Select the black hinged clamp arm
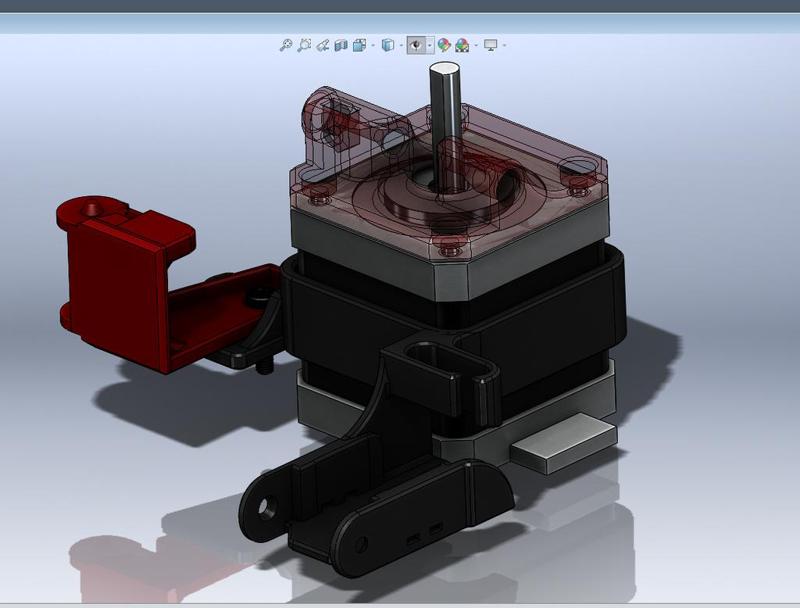Viewport: 800px width, 608px height. coord(408,515)
